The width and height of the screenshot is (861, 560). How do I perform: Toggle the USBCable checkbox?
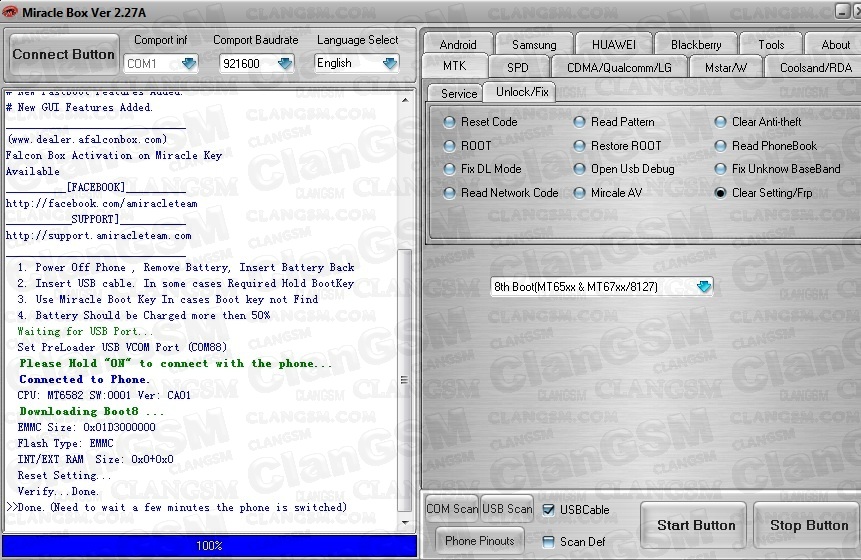click(548, 510)
